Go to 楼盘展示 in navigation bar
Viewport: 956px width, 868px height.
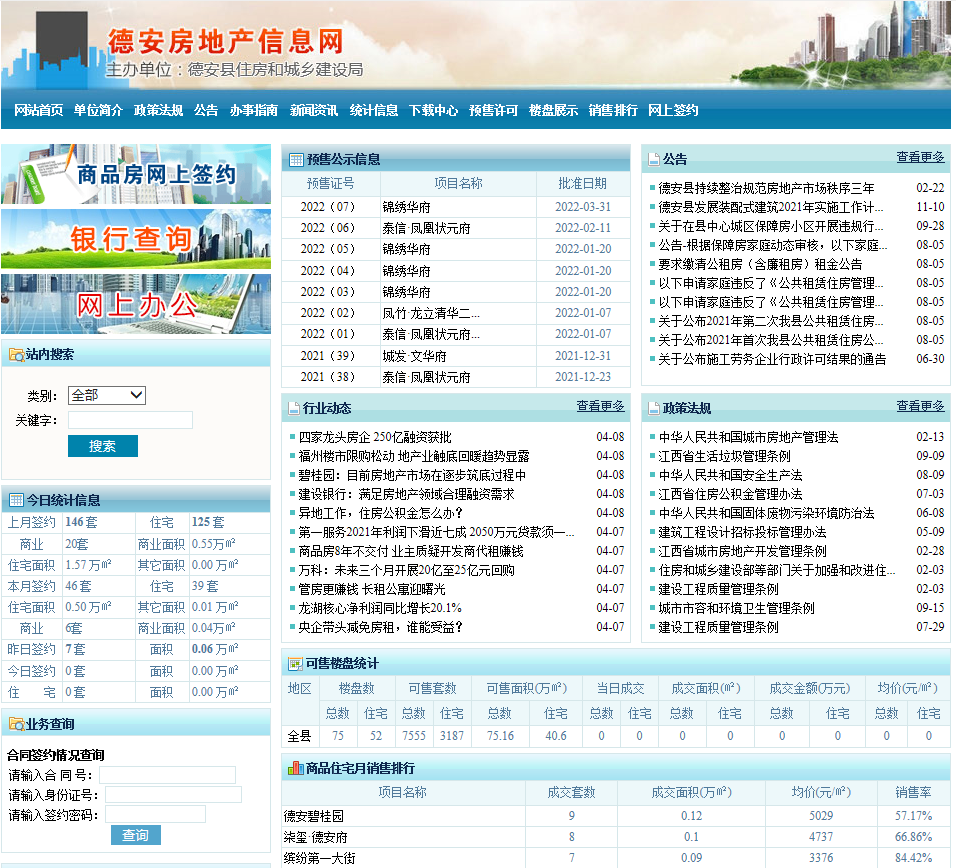(x=553, y=111)
